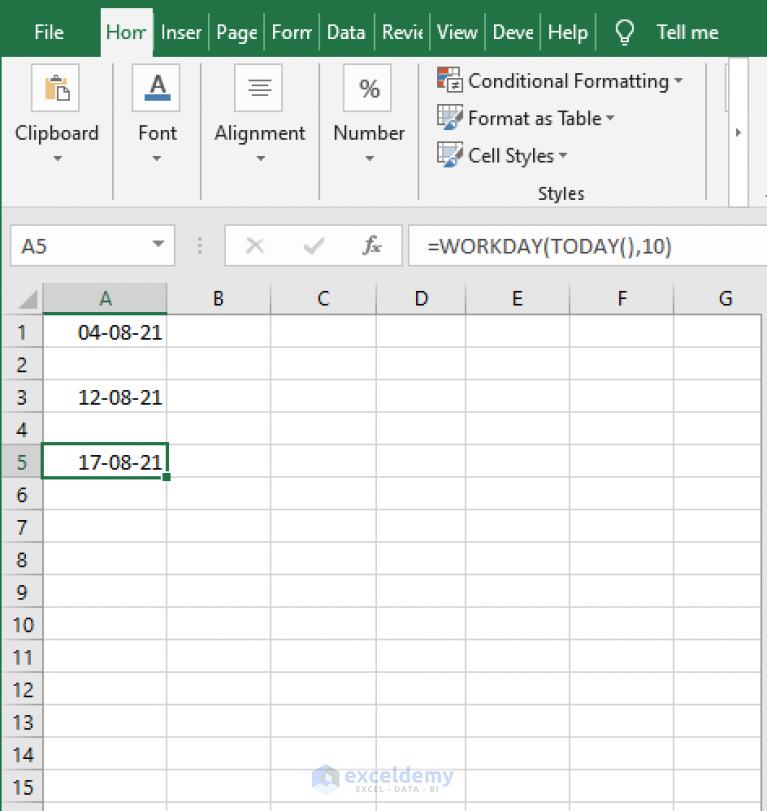Image resolution: width=767 pixels, height=811 pixels.
Task: Select column F header
Action: [622, 298]
